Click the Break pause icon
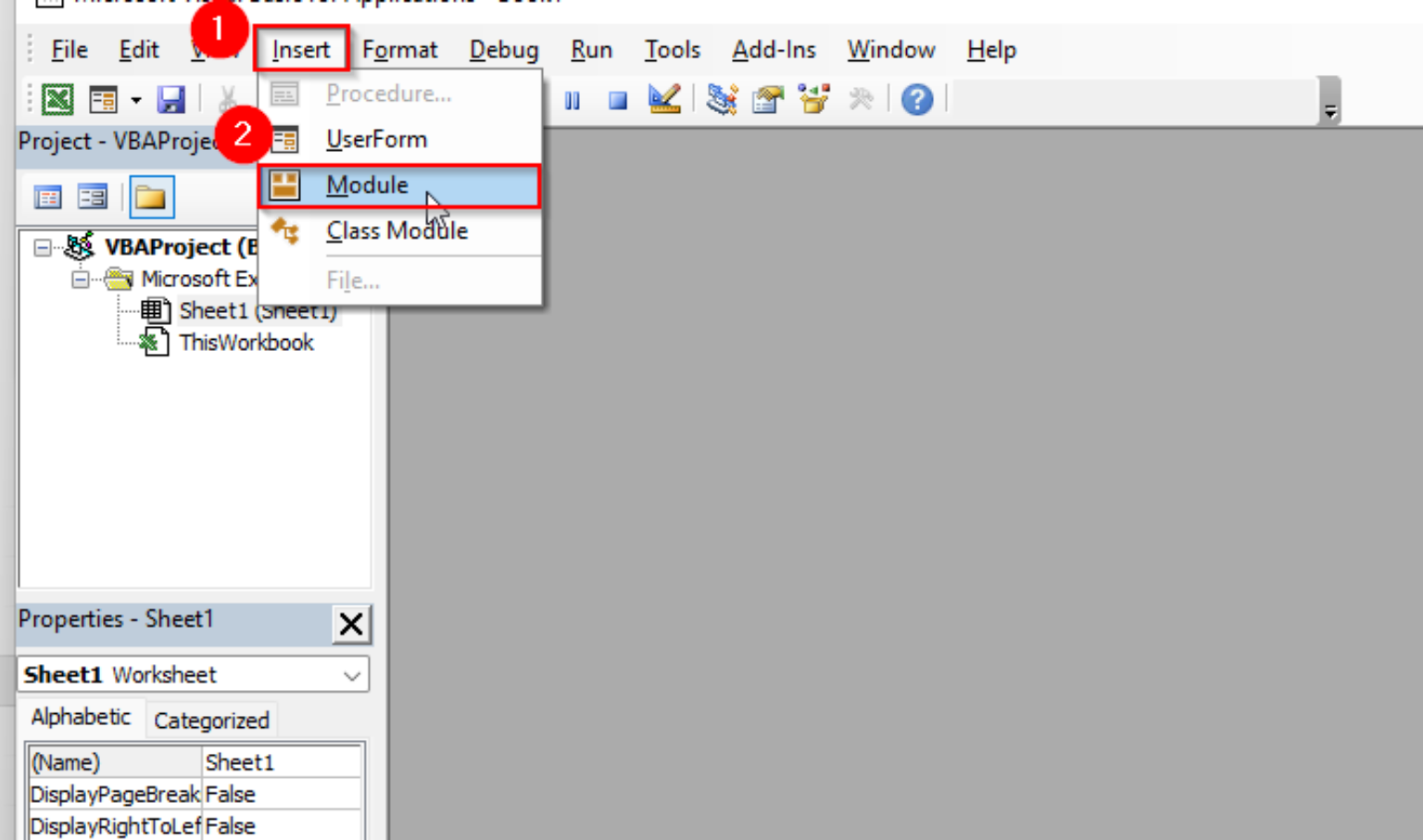The height and width of the screenshot is (840, 1423). (x=573, y=100)
